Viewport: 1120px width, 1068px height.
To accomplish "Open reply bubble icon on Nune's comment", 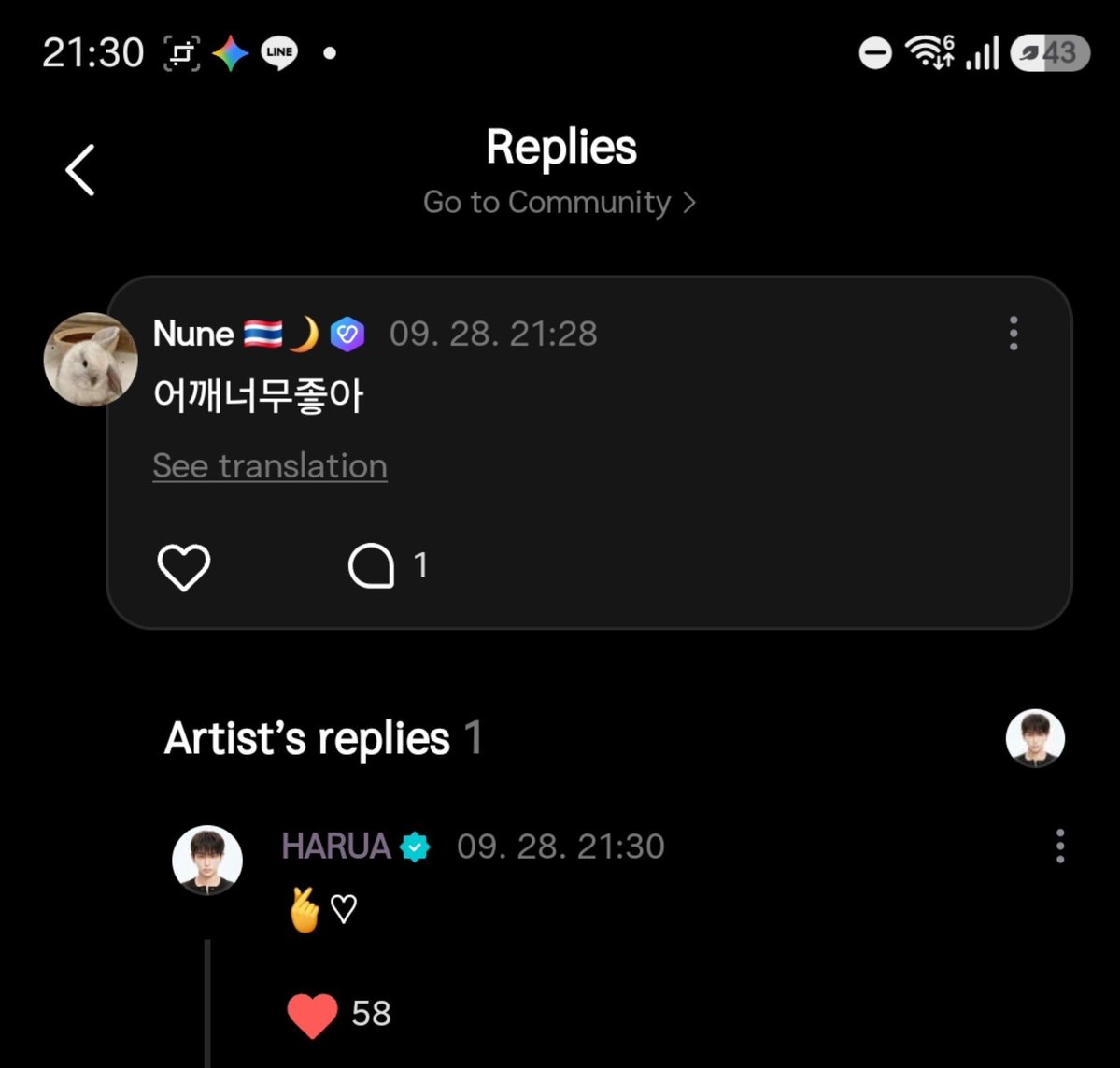I will click(x=372, y=566).
